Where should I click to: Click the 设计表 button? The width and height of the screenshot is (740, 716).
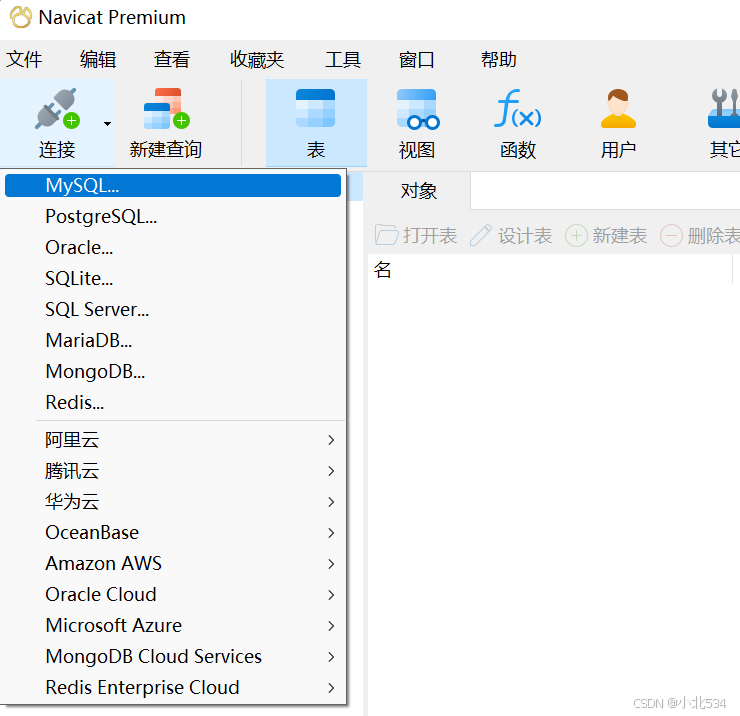511,236
